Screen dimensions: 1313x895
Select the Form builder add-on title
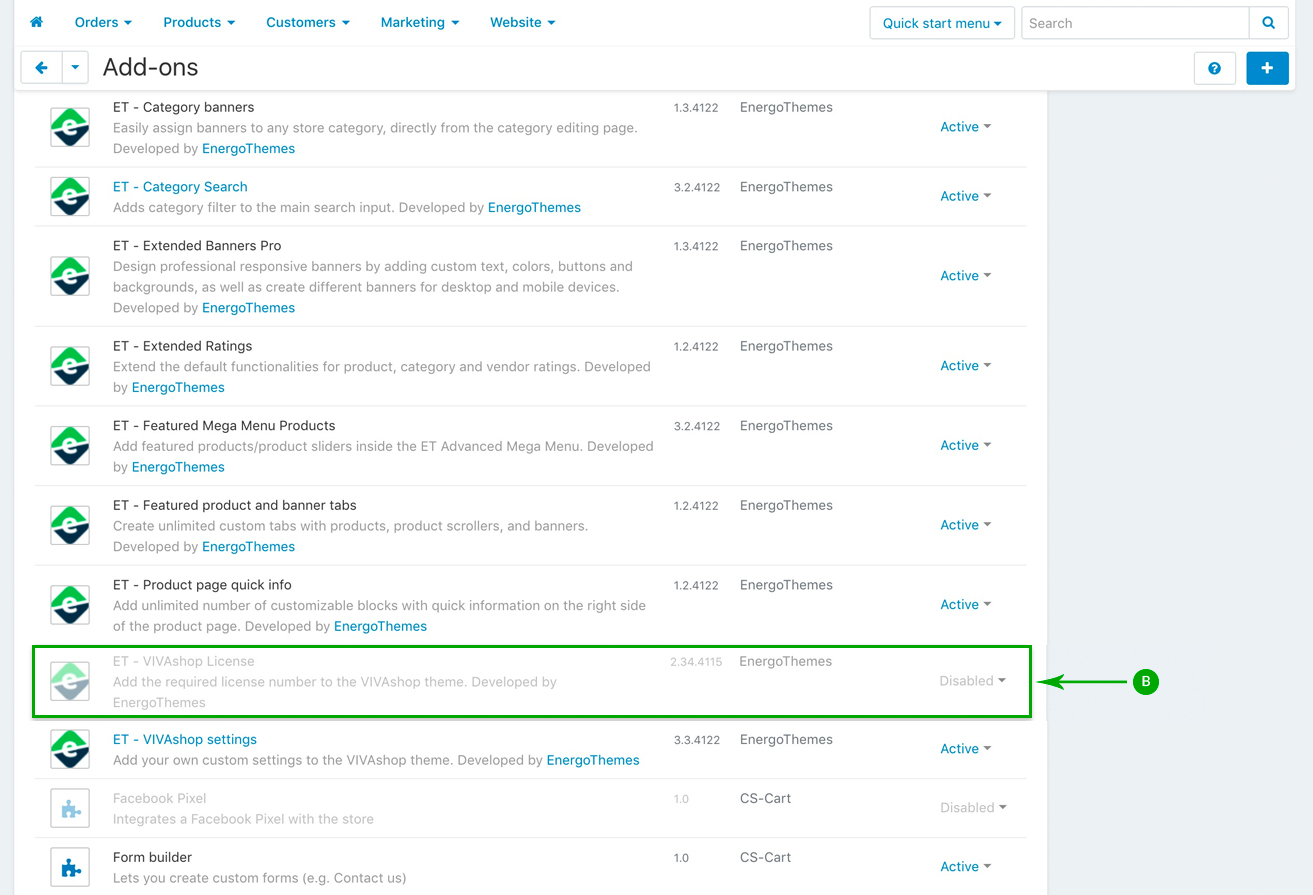pyautogui.click(x=152, y=858)
